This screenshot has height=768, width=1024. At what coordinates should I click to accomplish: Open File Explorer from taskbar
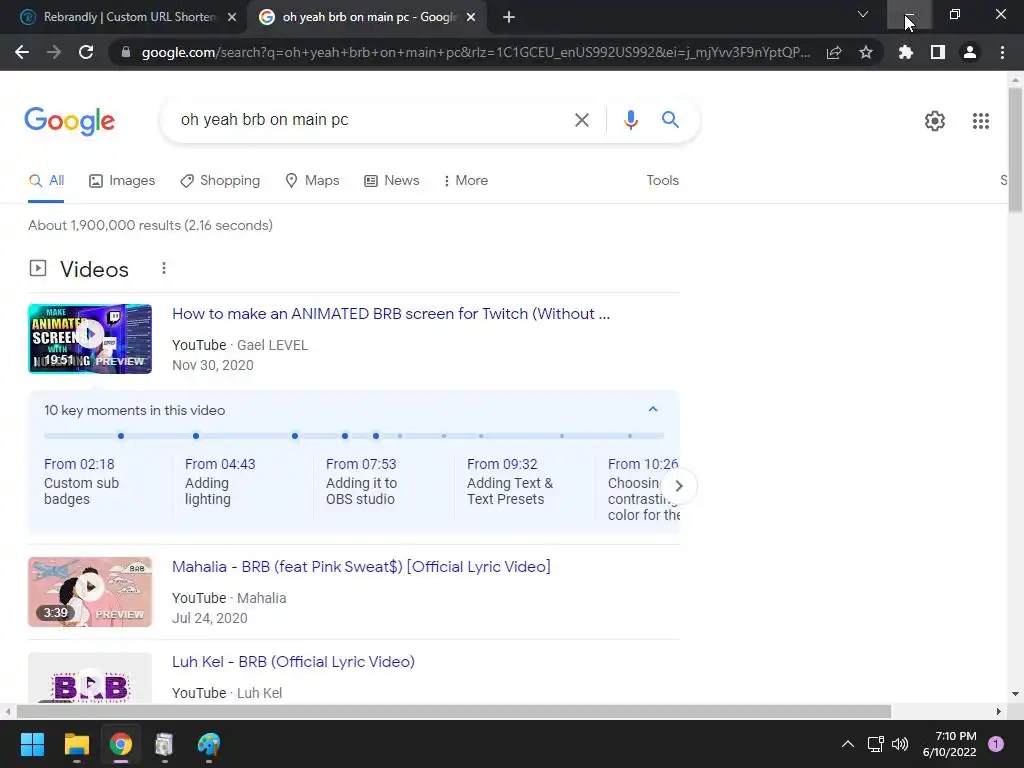(76, 744)
